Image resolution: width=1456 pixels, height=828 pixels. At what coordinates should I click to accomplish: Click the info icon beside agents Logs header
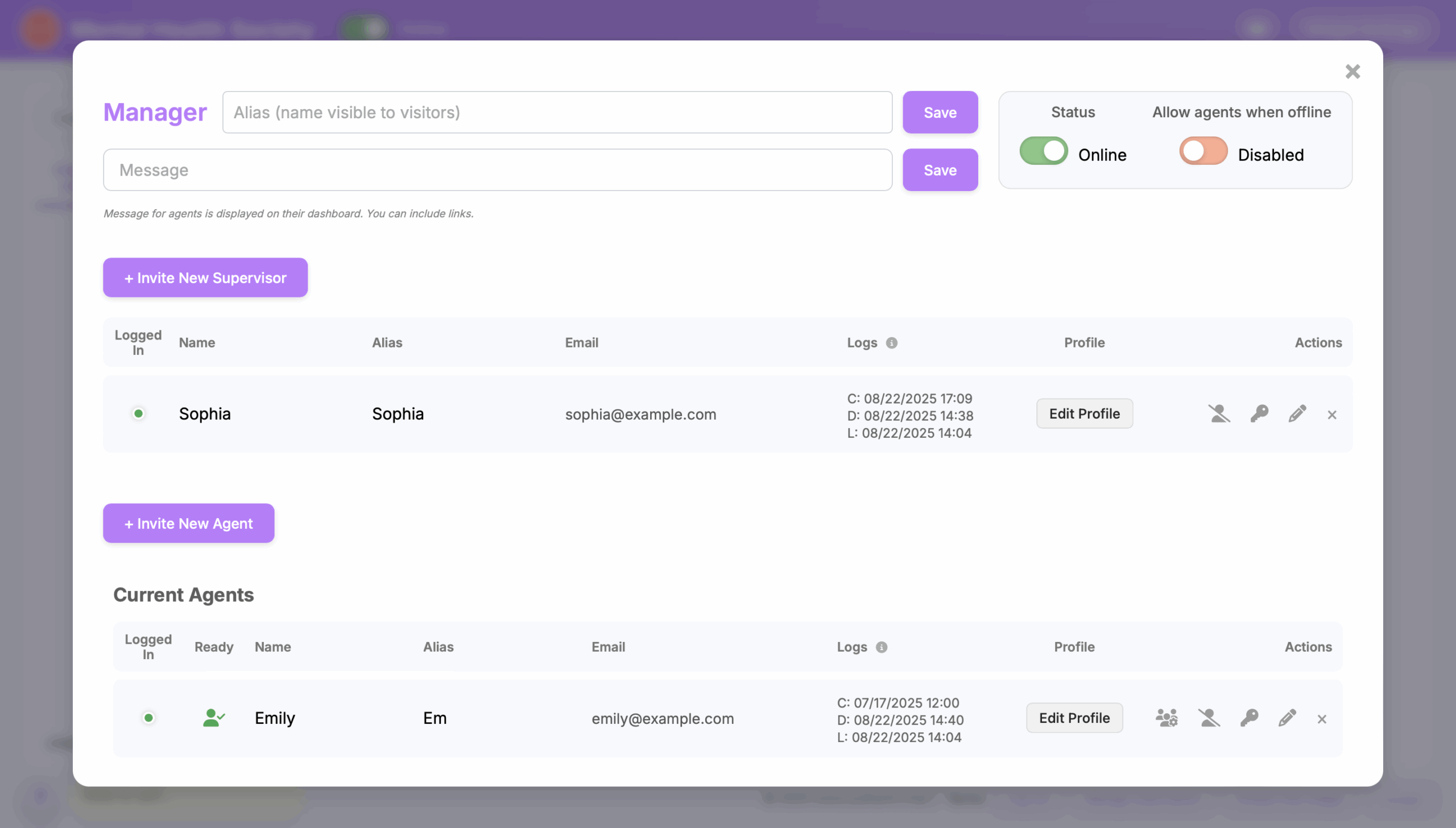(x=882, y=647)
